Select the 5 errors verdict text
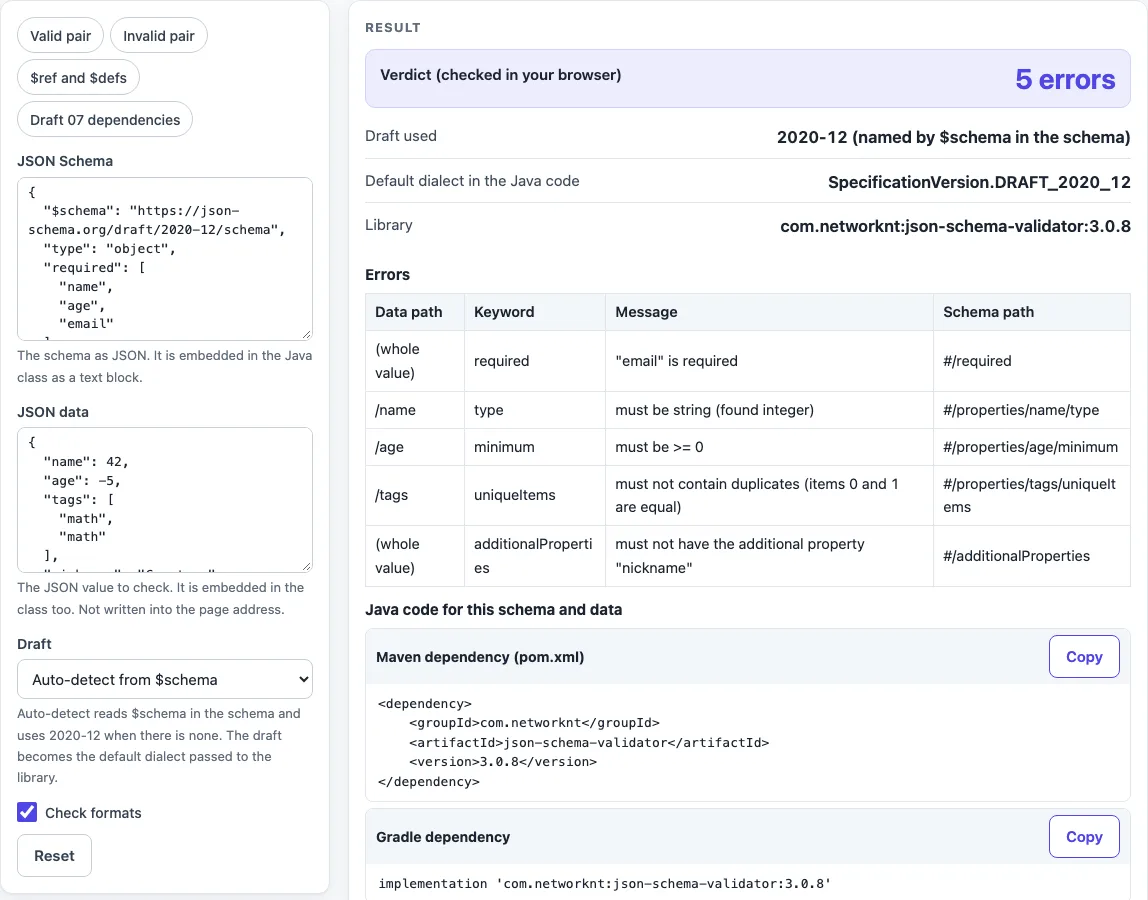This screenshot has width=1148, height=900. (1065, 79)
